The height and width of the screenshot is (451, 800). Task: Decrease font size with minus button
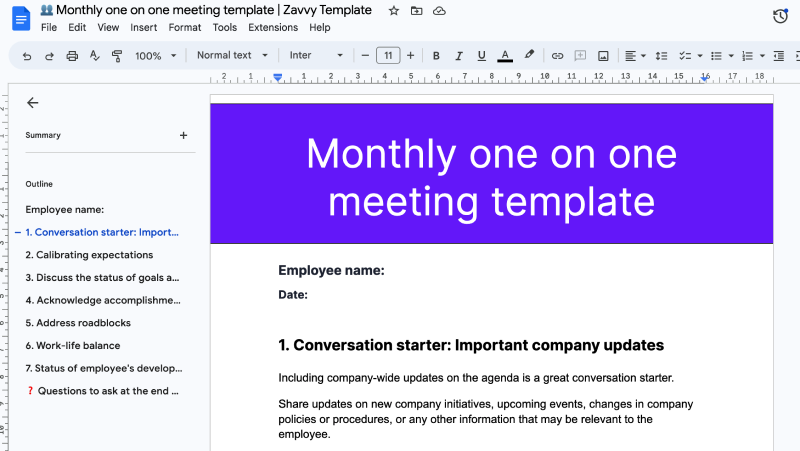click(365, 56)
